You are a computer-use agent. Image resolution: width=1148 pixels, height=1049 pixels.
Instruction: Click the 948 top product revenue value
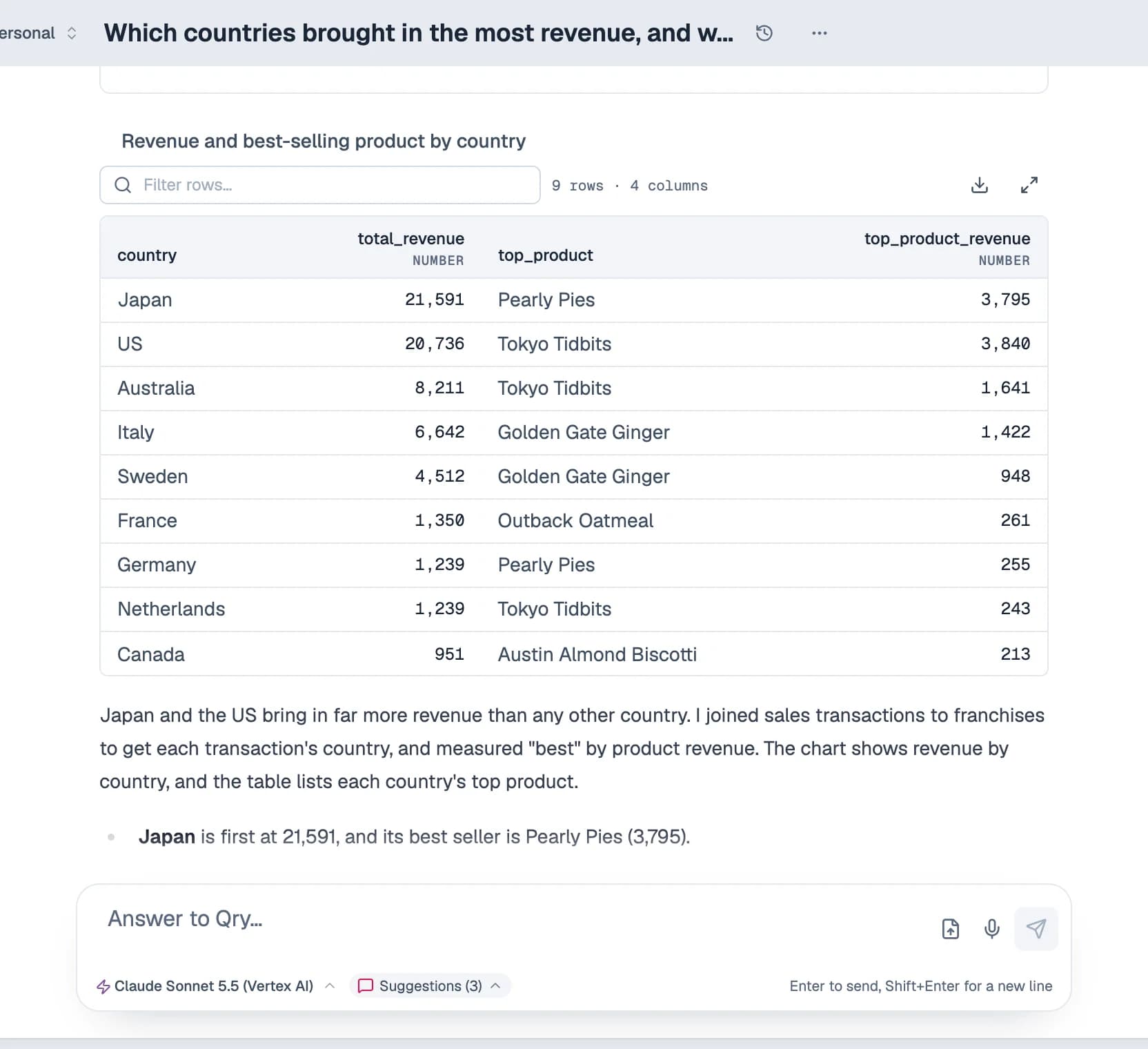click(x=1016, y=477)
